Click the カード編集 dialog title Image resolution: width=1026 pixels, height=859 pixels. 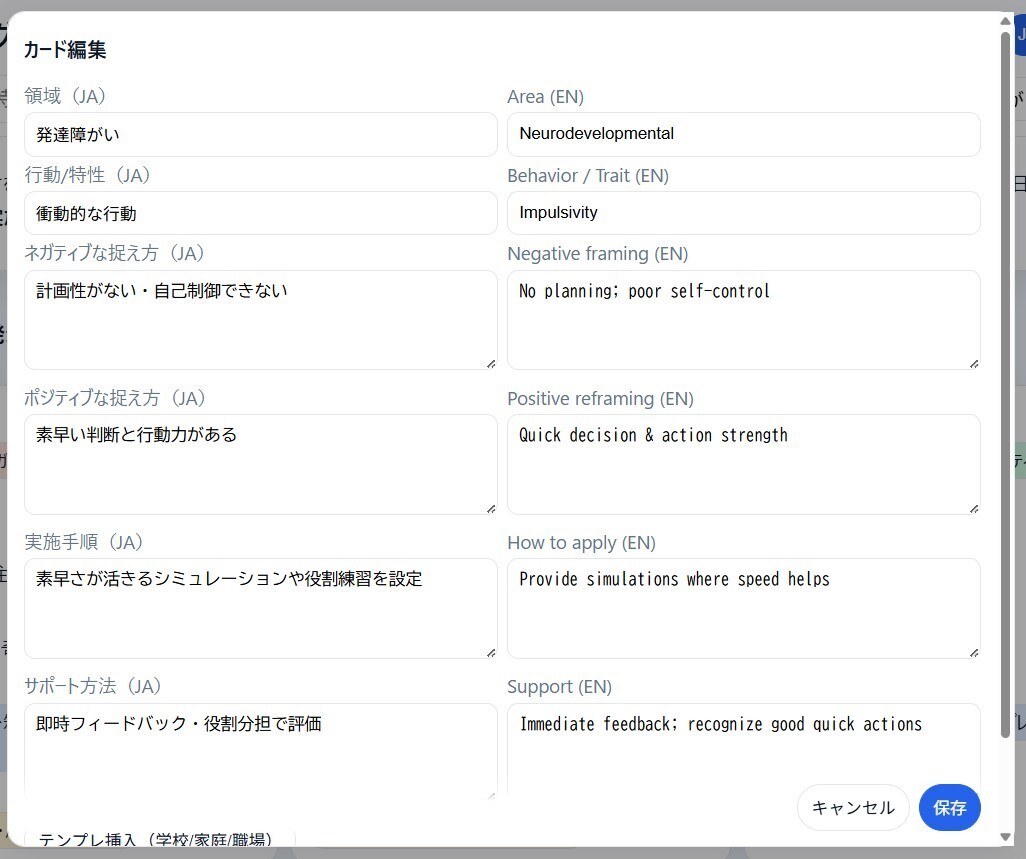[x=65, y=50]
